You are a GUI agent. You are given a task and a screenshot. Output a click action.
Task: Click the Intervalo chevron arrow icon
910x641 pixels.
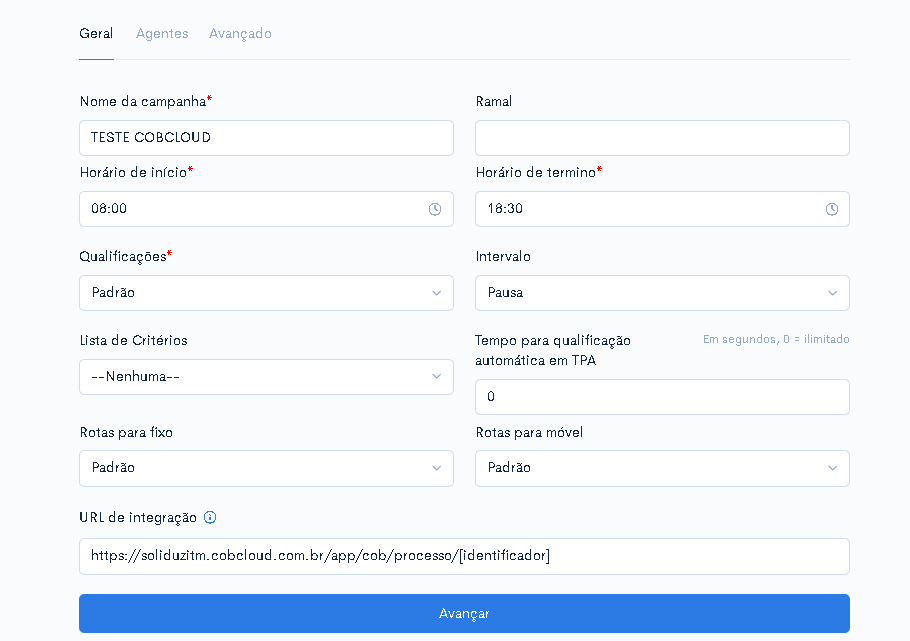pos(833,293)
